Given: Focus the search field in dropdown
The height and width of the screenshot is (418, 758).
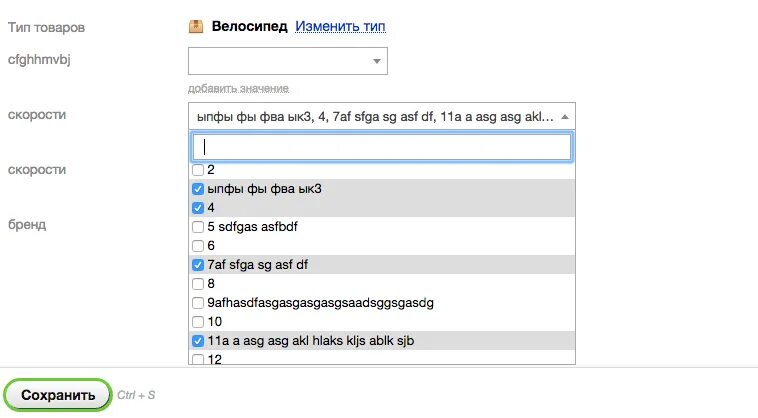Looking at the screenshot, I should click(382, 147).
